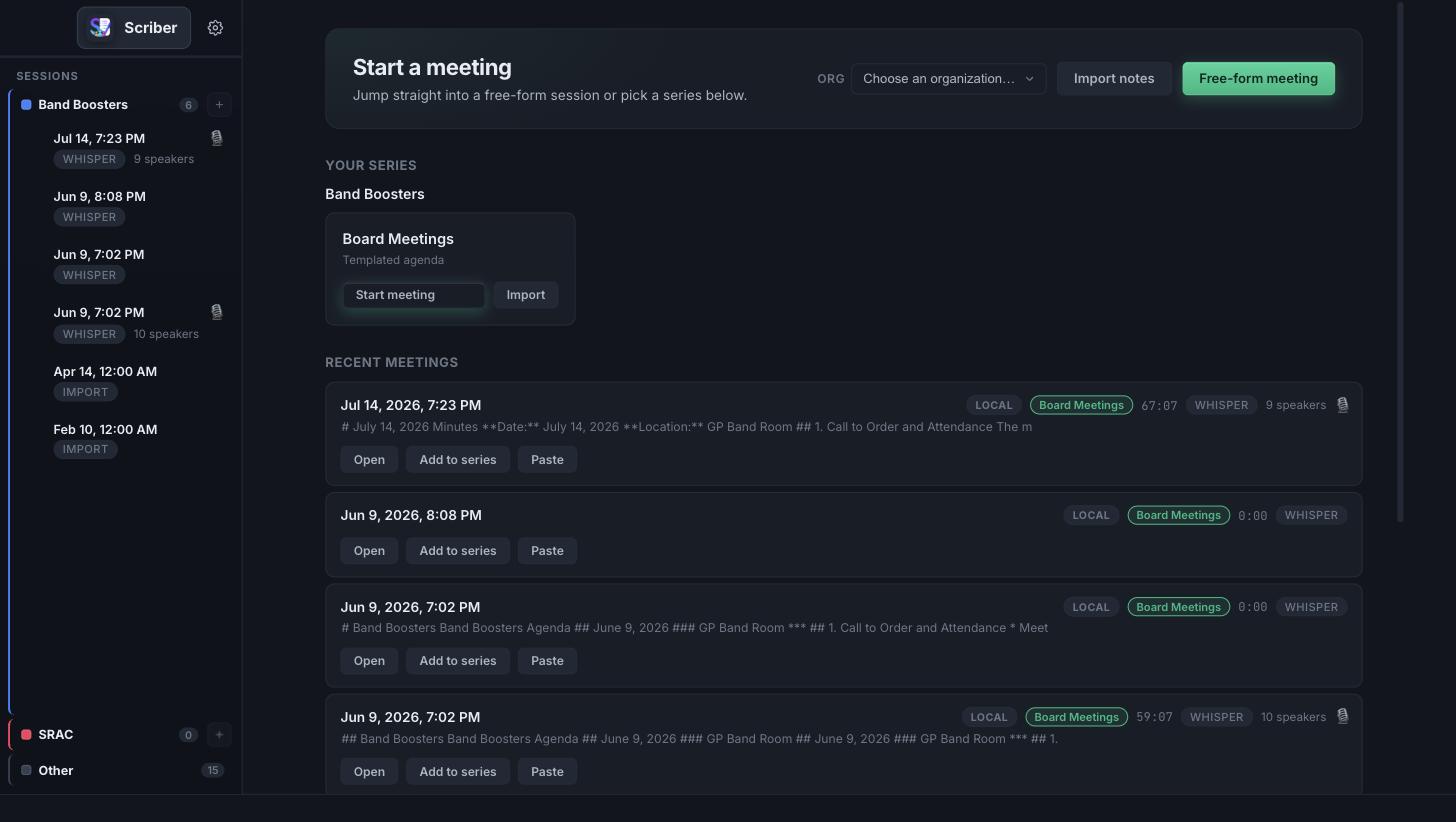The width and height of the screenshot is (1456, 822).
Task: Click the Import notes button
Action: tap(1114, 79)
